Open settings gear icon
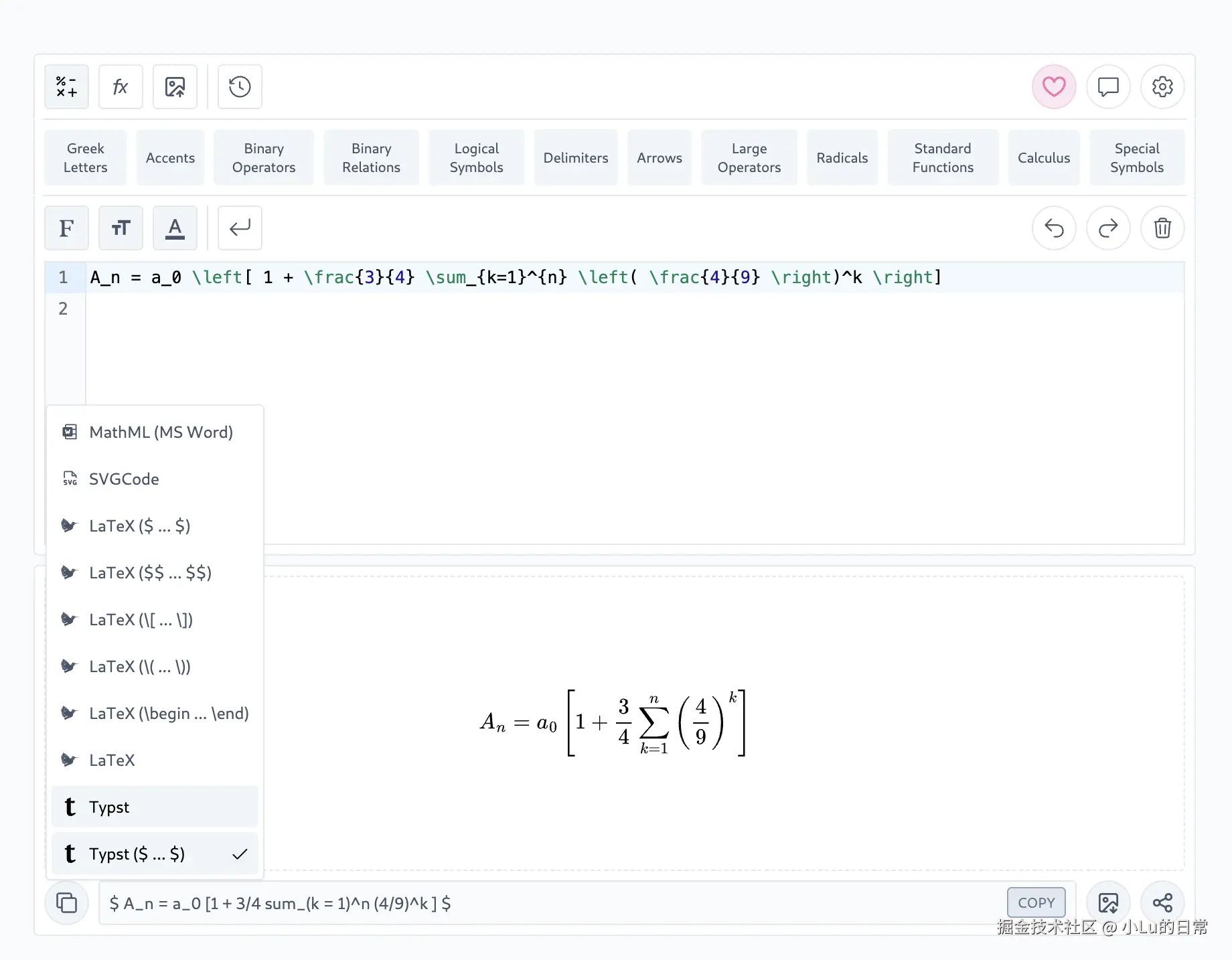This screenshot has height=960, width=1232. click(1162, 87)
